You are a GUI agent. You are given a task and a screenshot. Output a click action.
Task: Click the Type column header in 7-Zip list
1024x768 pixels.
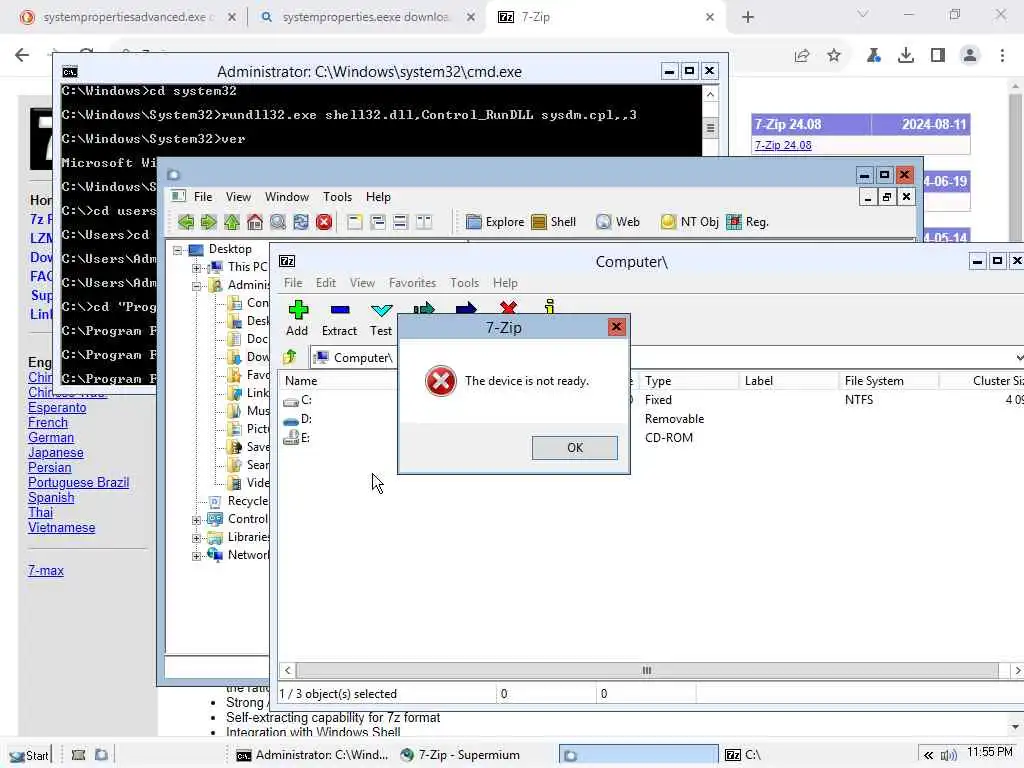coord(687,381)
